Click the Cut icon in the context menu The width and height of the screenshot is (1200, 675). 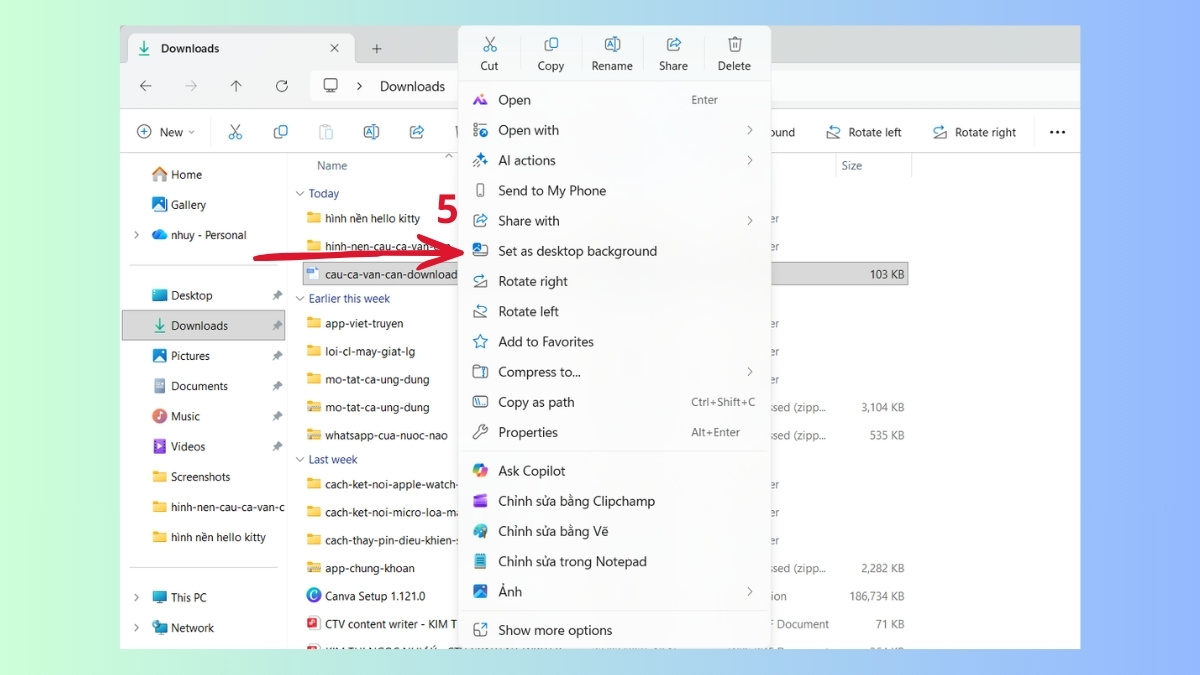[x=490, y=44]
